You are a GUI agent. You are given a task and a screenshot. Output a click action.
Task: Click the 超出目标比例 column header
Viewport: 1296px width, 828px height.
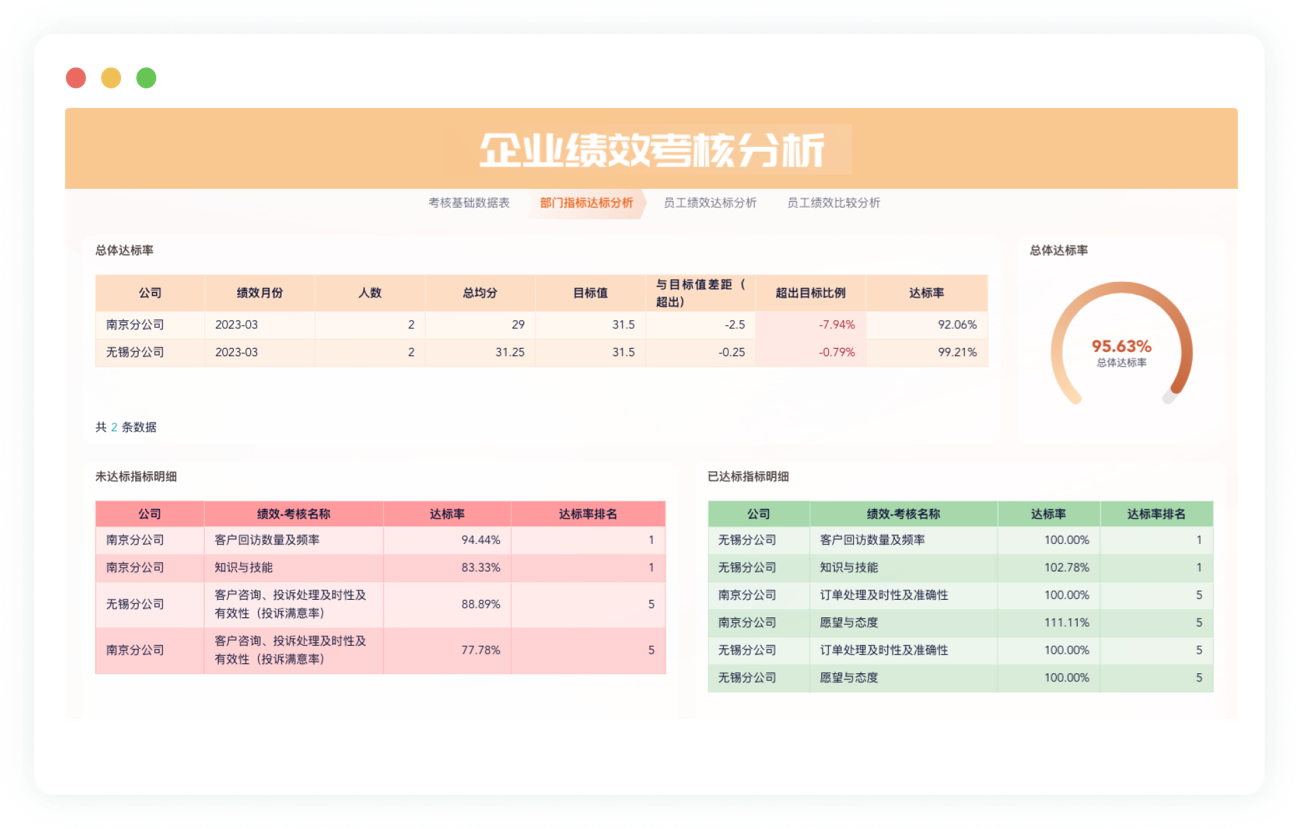[x=812, y=292]
